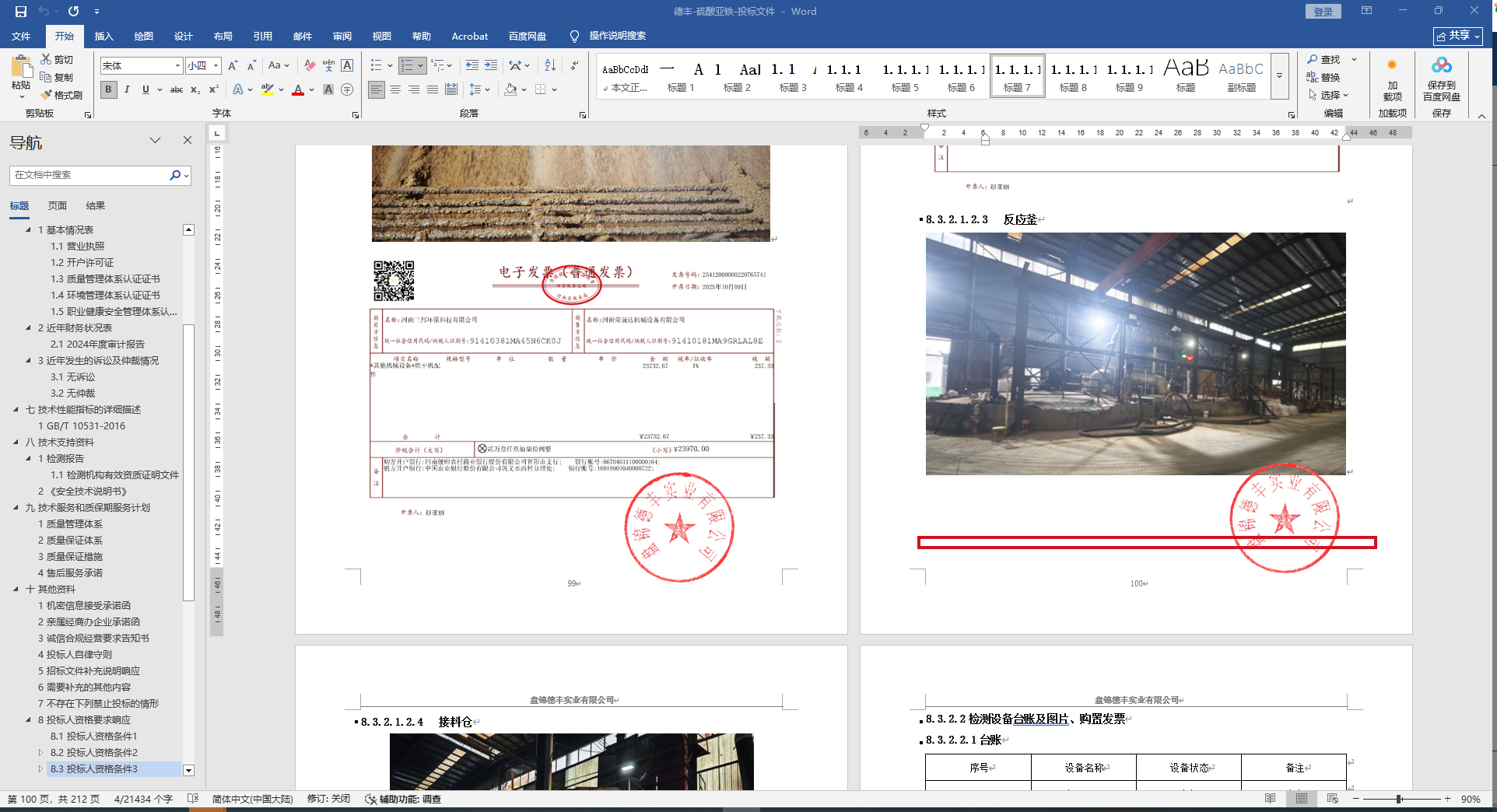
Task: Navigate to '4 售后服务承诺' heading
Action: click(71, 573)
